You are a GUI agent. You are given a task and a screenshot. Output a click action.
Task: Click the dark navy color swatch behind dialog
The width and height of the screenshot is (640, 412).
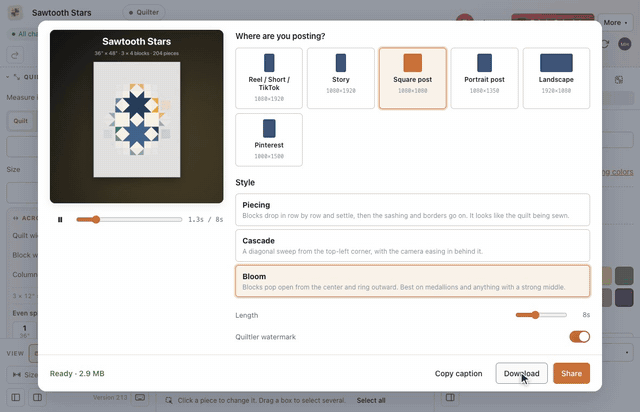(624, 297)
